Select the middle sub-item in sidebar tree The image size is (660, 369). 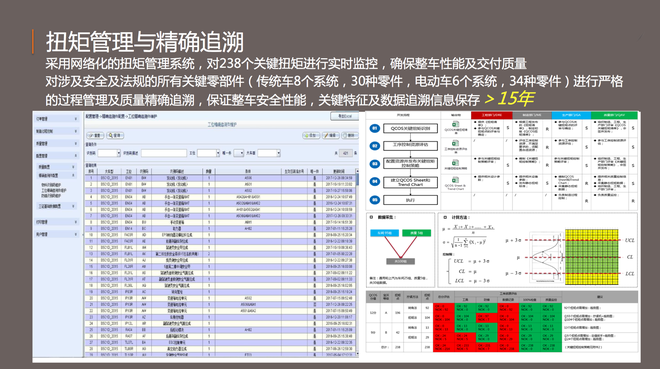[53, 191]
